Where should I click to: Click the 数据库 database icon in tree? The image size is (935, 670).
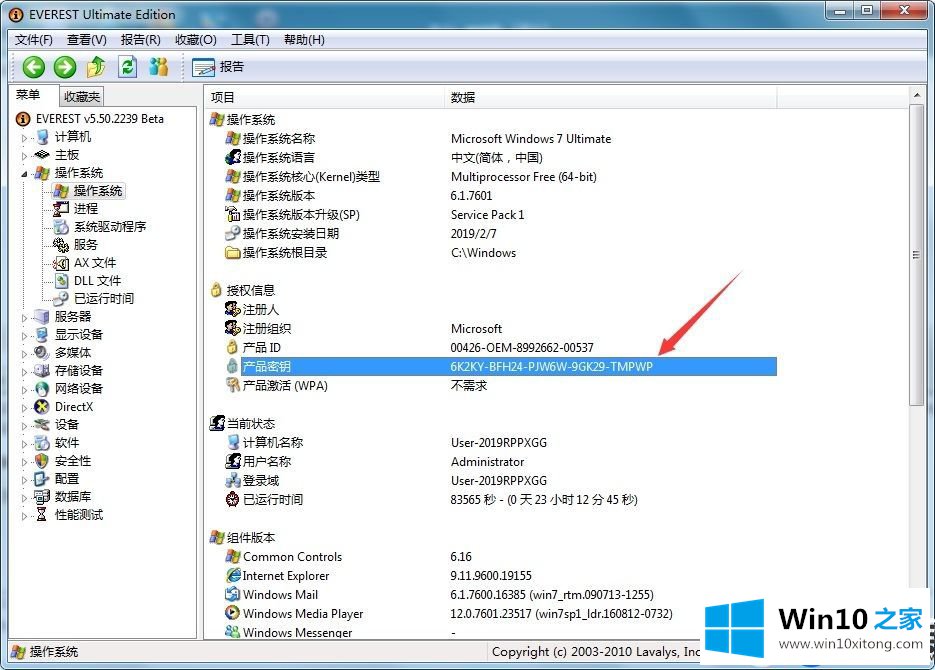[42, 497]
